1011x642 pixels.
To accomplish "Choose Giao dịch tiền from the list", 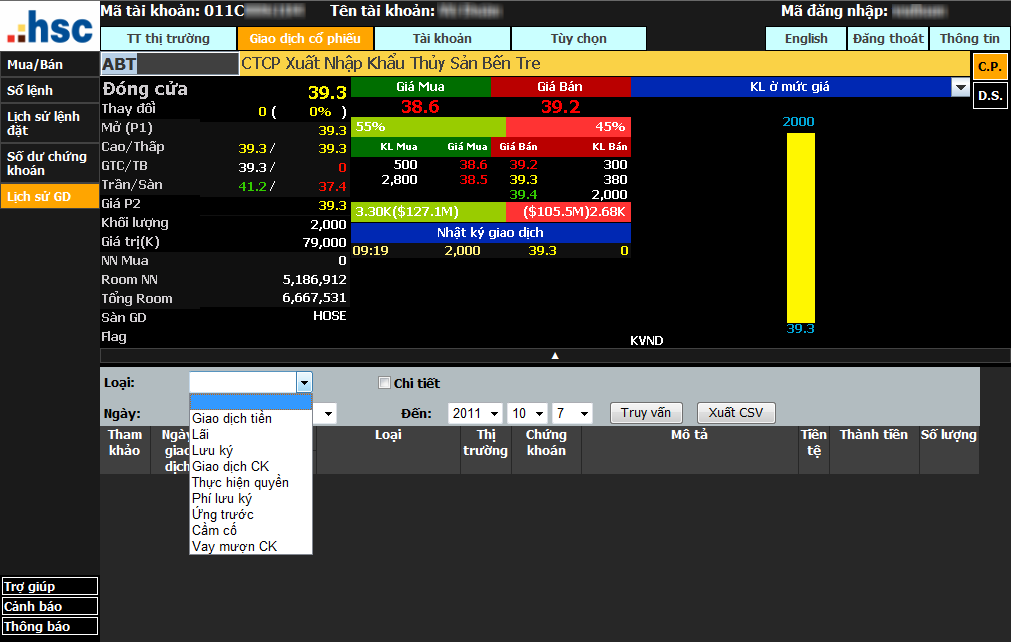I will 232,419.
